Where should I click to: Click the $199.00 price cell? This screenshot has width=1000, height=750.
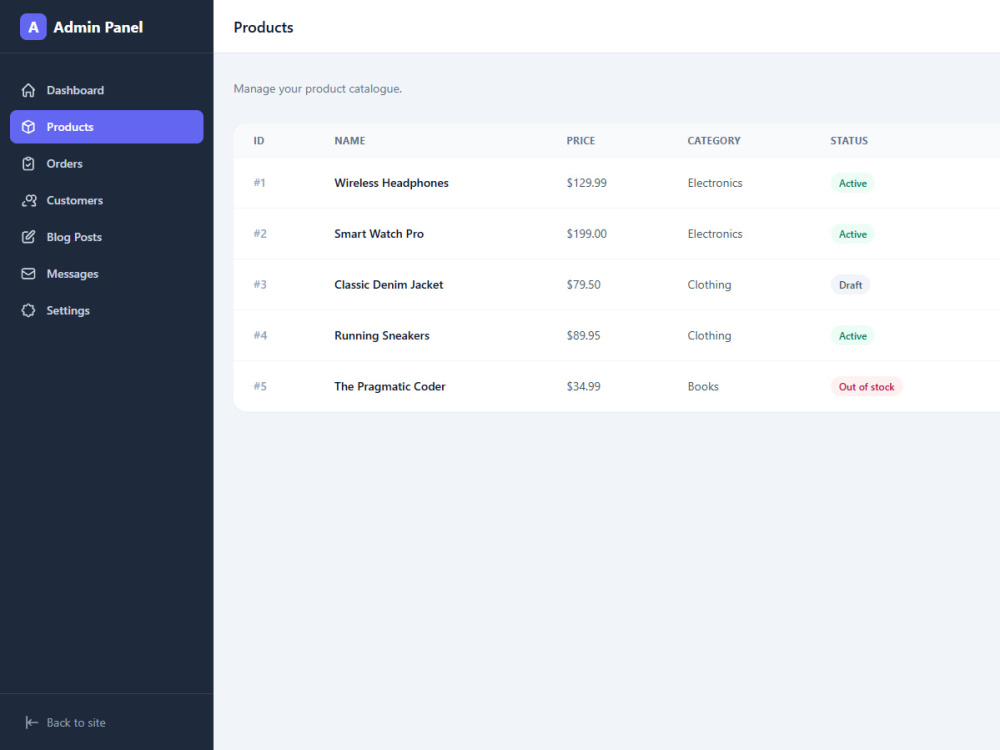pyautogui.click(x=586, y=234)
